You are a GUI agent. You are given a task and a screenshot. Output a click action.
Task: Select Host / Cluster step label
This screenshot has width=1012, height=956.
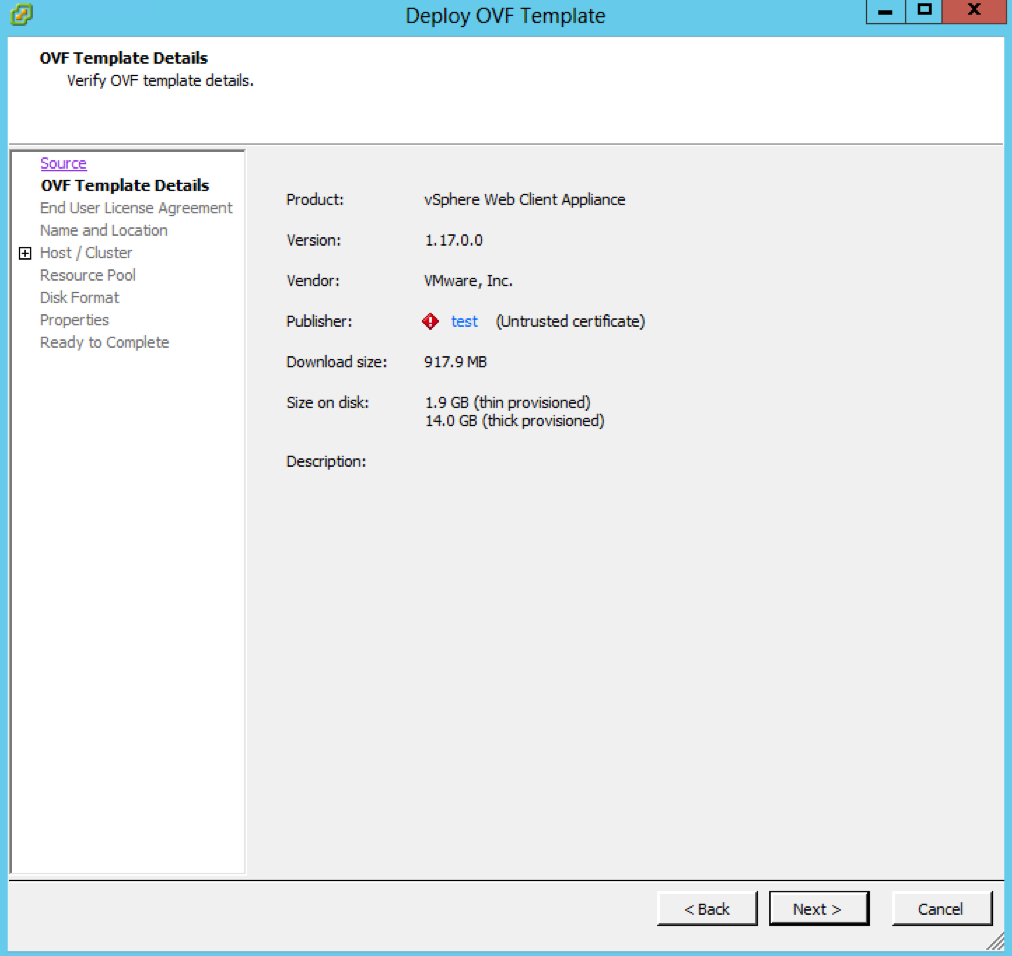pyautogui.click(x=86, y=253)
